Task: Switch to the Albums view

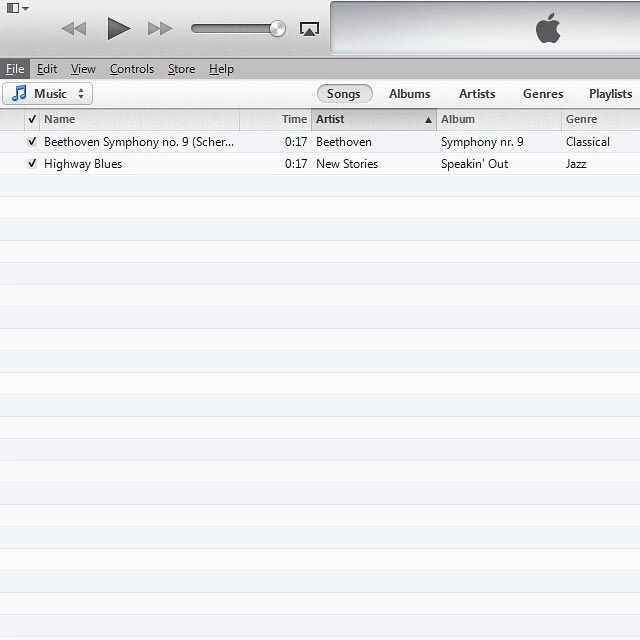Action: tap(409, 94)
